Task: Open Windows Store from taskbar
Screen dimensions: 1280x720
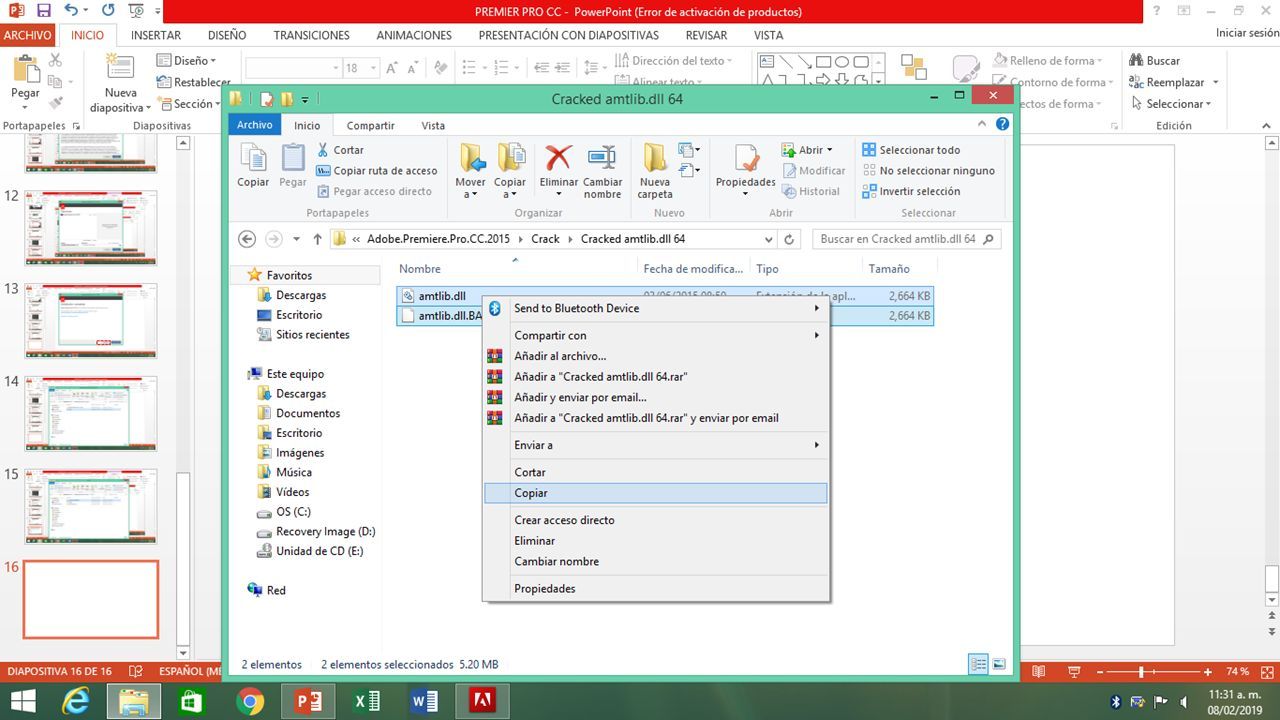Action: (191, 701)
